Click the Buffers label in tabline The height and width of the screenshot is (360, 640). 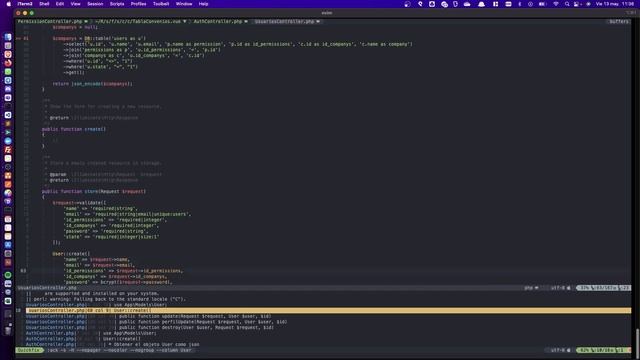[619, 21]
